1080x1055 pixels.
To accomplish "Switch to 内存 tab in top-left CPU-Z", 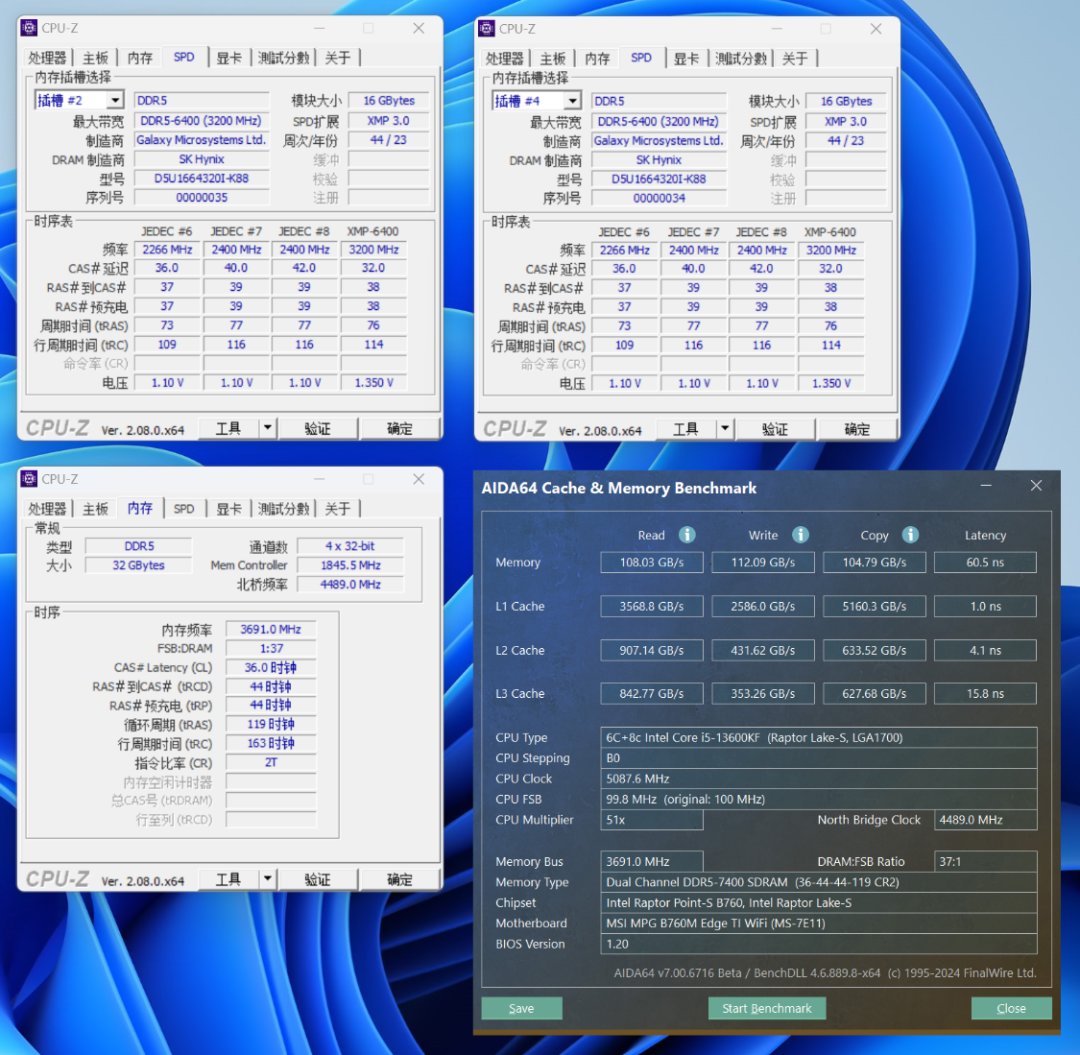I will (140, 58).
